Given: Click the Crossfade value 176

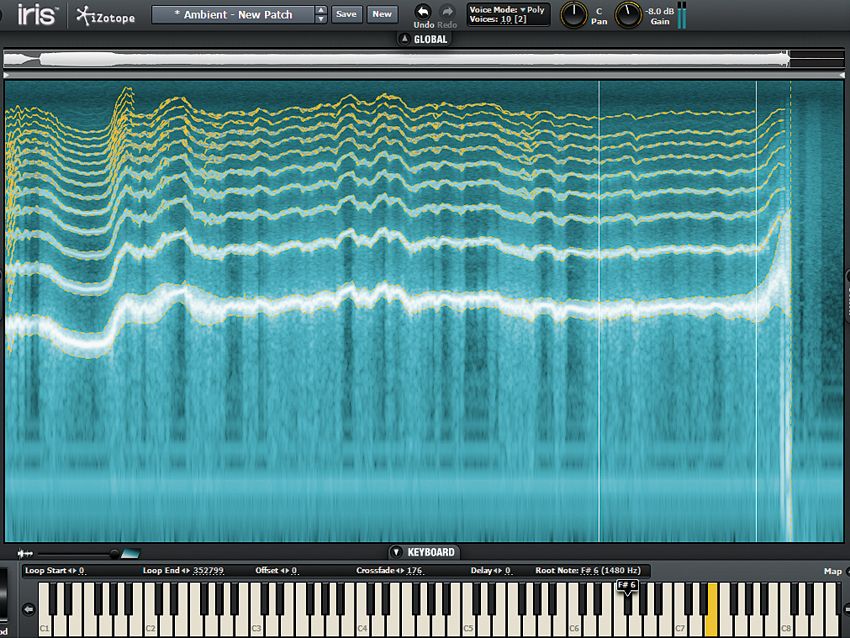Looking at the screenshot, I should click(415, 571).
